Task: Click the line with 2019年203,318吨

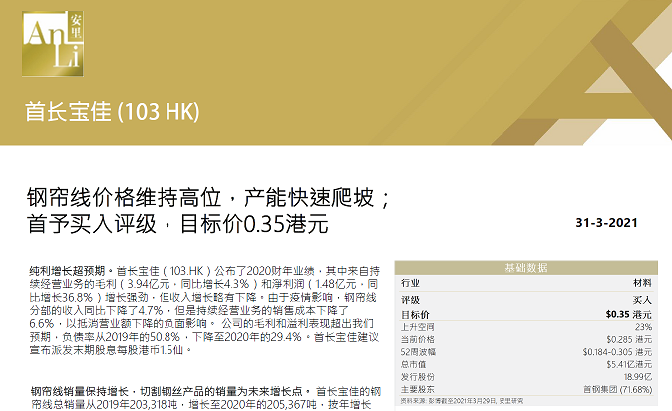Action: 201,405
